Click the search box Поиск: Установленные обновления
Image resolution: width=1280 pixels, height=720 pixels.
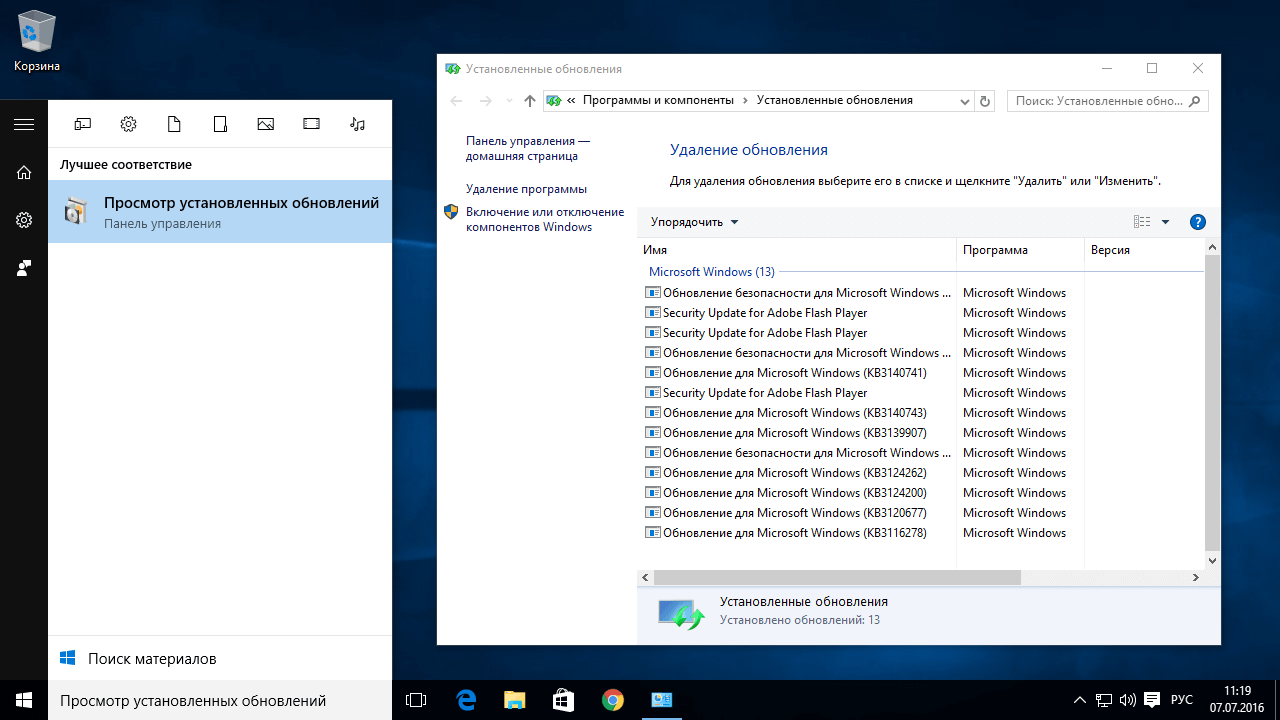pyautogui.click(x=1098, y=101)
